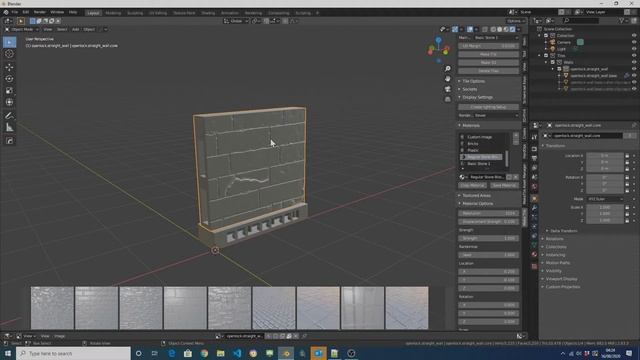
Task: Open the rotation Mode XYZ Euler dropdown
Action: [605, 199]
